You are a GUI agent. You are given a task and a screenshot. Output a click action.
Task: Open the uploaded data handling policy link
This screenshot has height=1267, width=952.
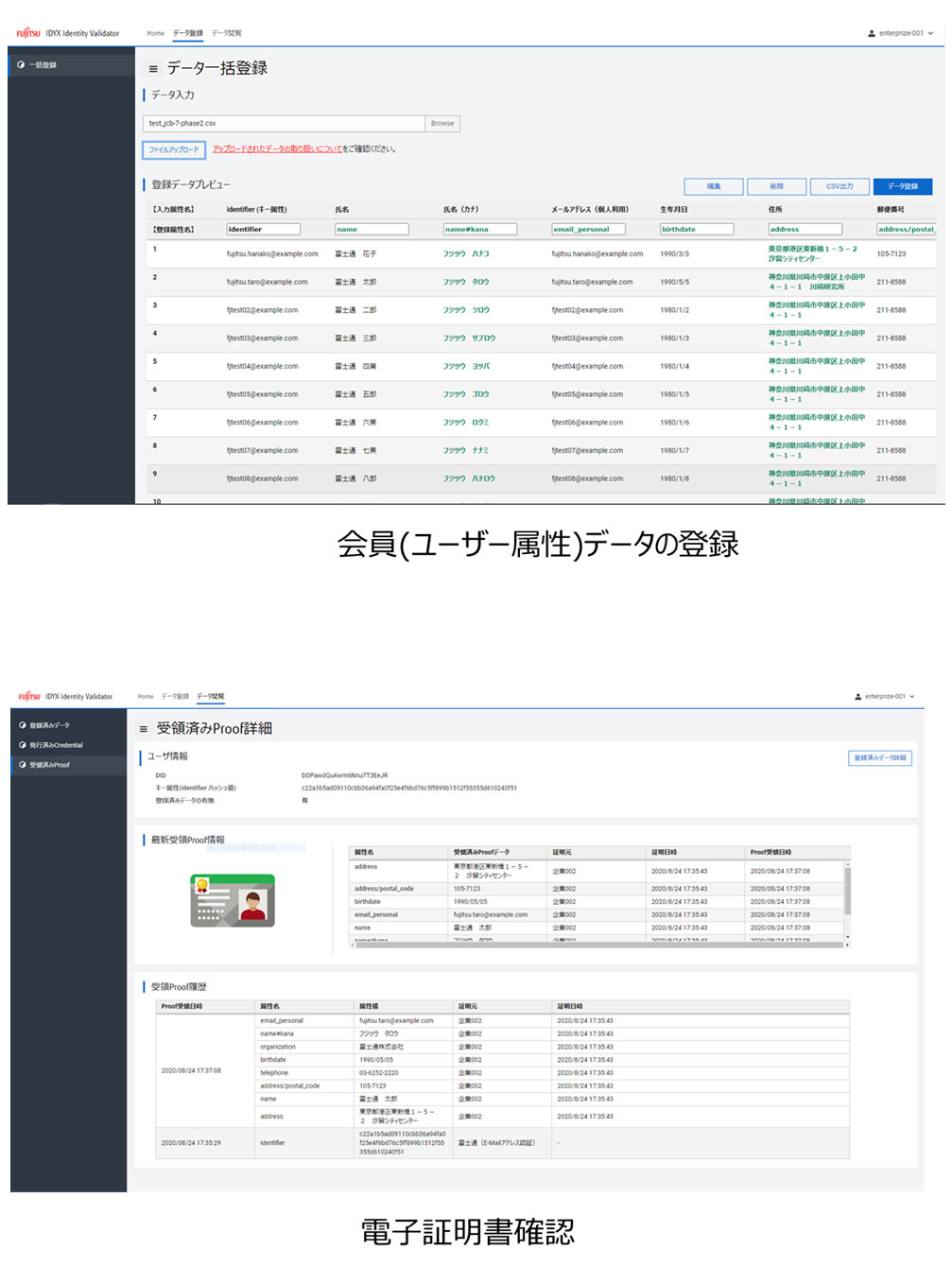(277, 149)
